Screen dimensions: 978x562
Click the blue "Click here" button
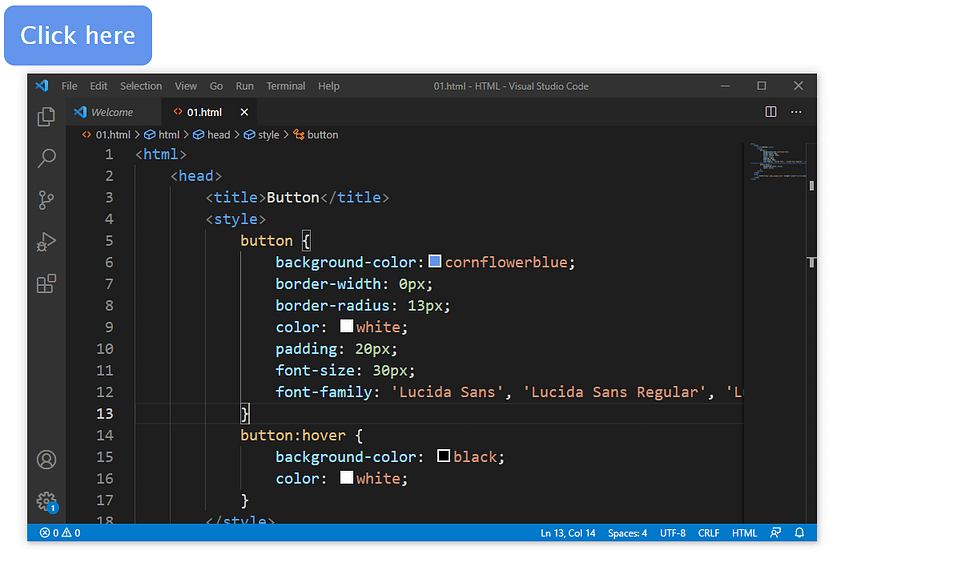(78, 36)
